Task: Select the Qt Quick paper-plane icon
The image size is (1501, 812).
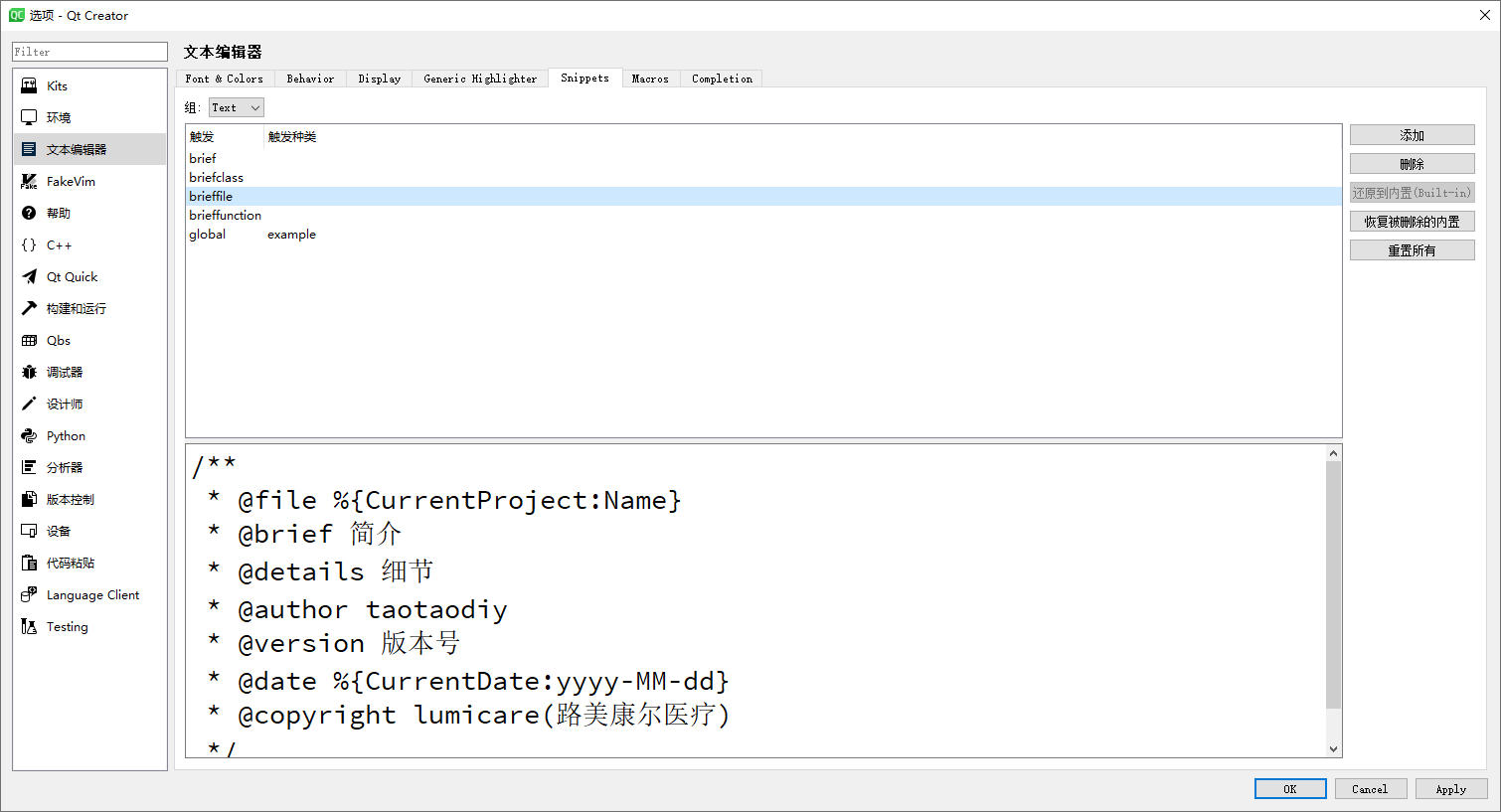Action: [x=29, y=276]
